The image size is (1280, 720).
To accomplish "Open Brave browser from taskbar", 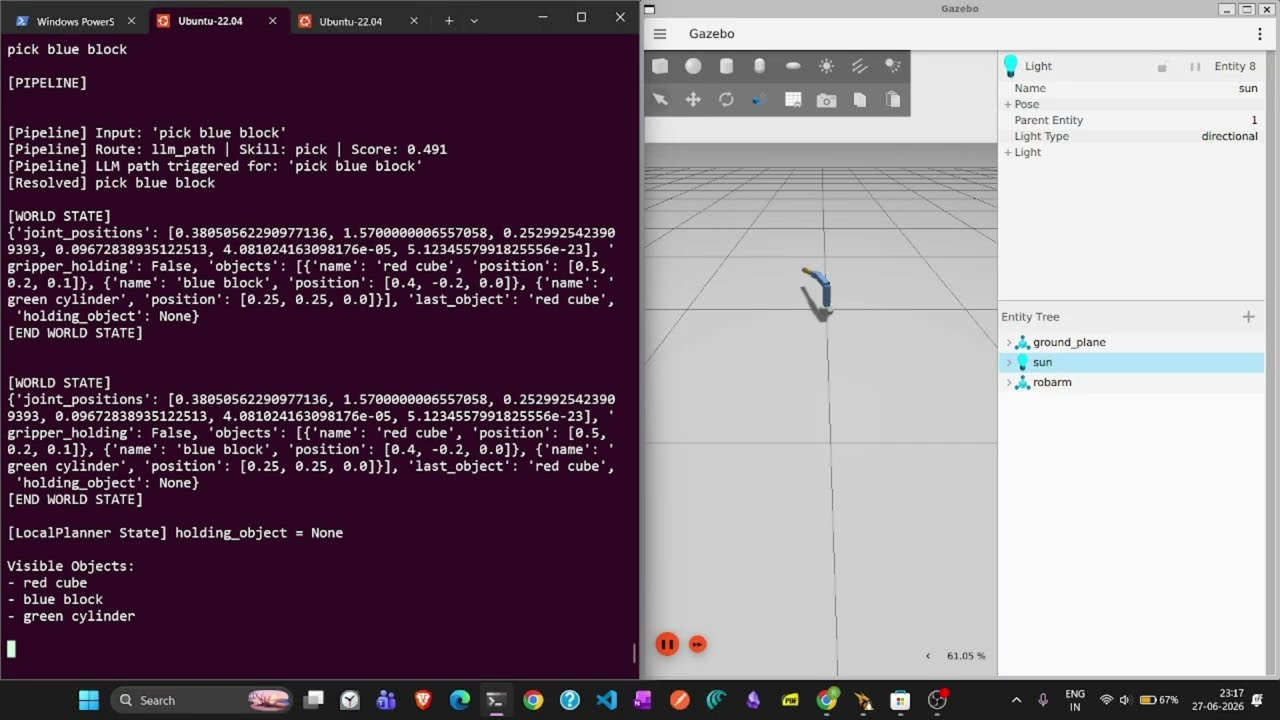I will pos(423,700).
